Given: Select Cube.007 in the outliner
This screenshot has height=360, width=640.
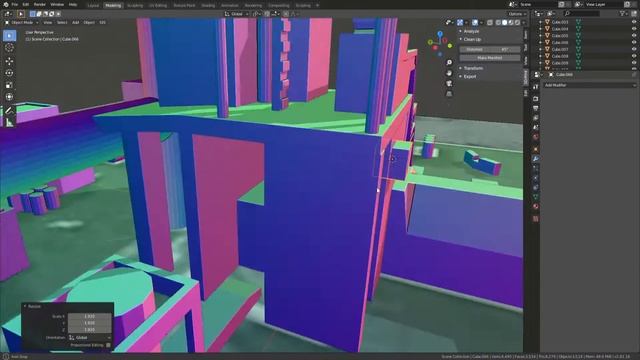Looking at the screenshot, I should pyautogui.click(x=560, y=49).
